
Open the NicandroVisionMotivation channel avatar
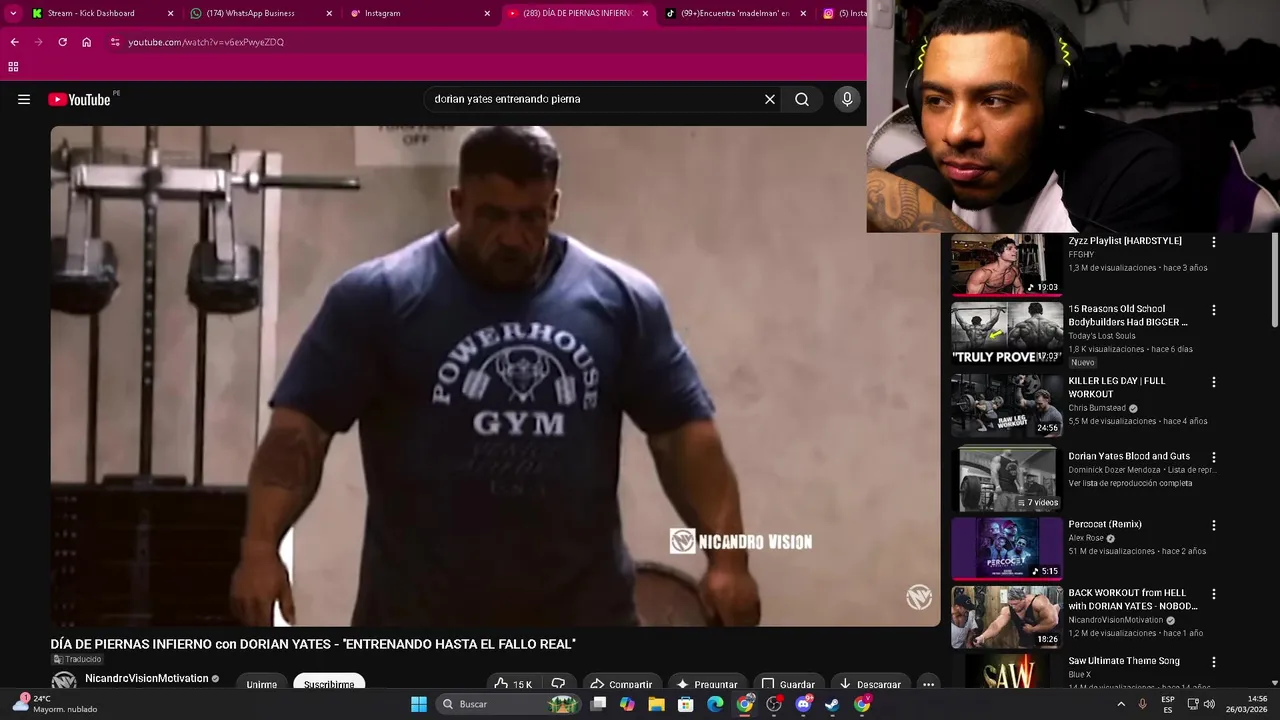coord(64,681)
